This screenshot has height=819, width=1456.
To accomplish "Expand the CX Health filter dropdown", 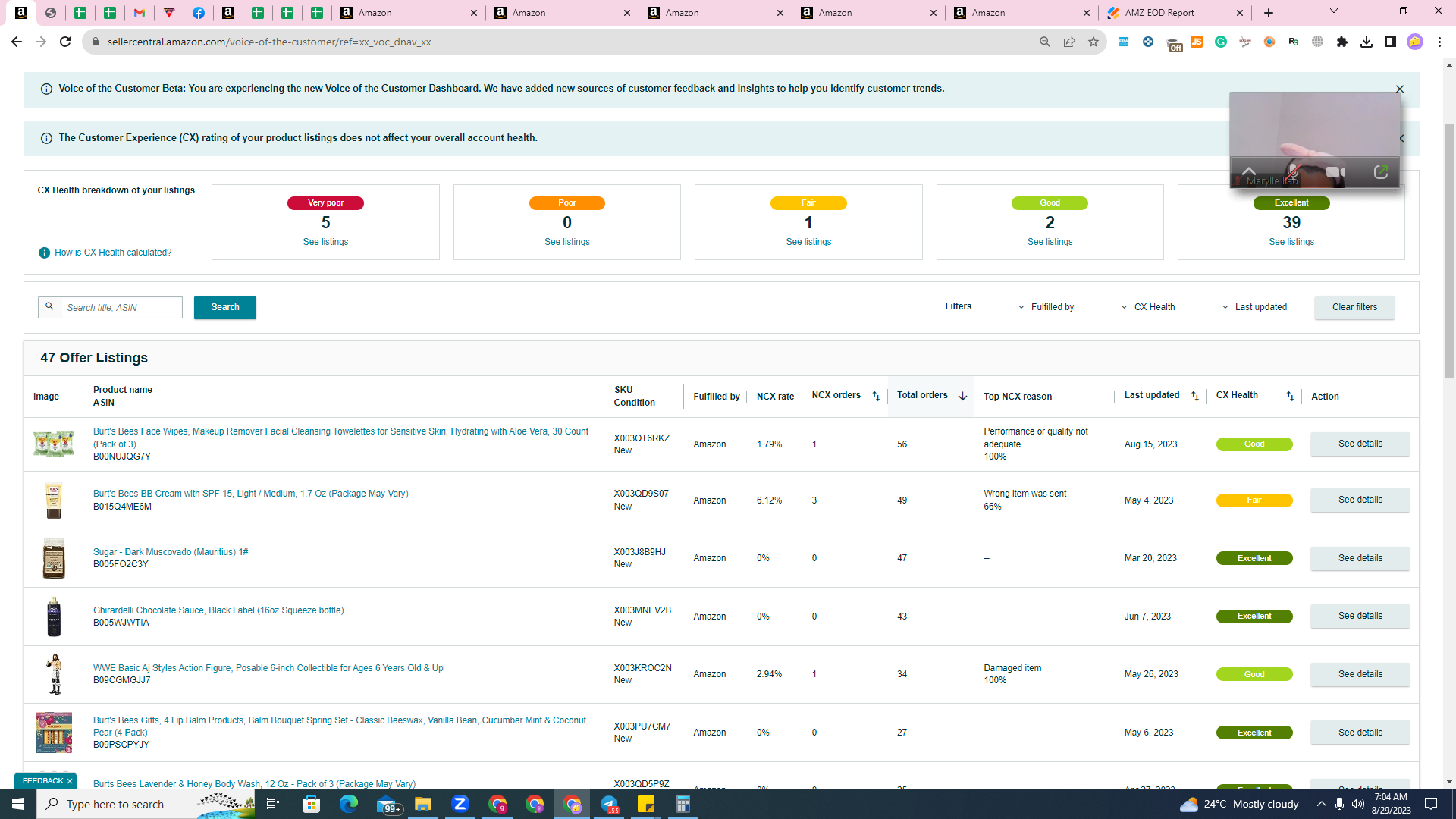I will click(x=1148, y=307).
